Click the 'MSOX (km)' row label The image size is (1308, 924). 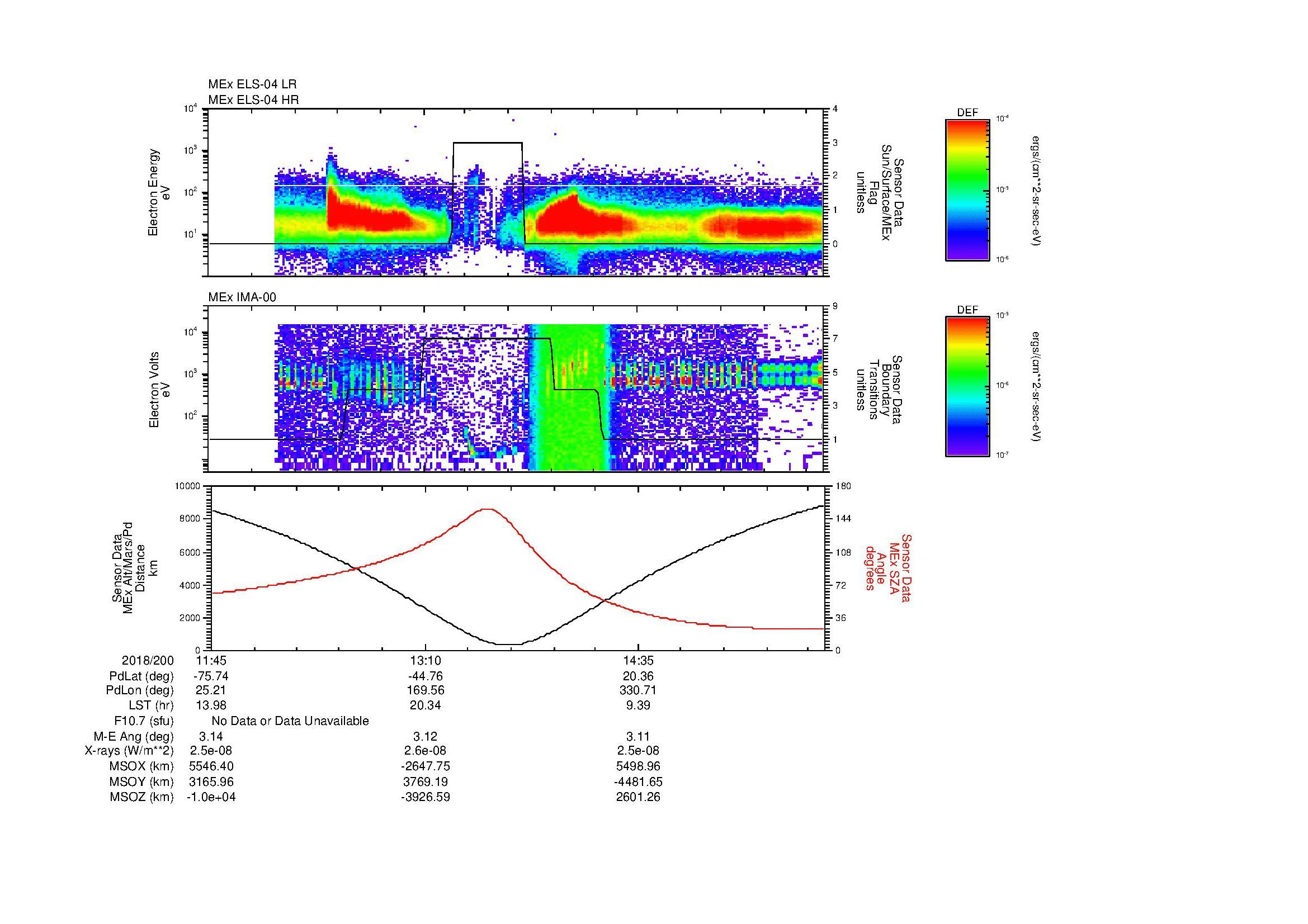tap(141, 766)
